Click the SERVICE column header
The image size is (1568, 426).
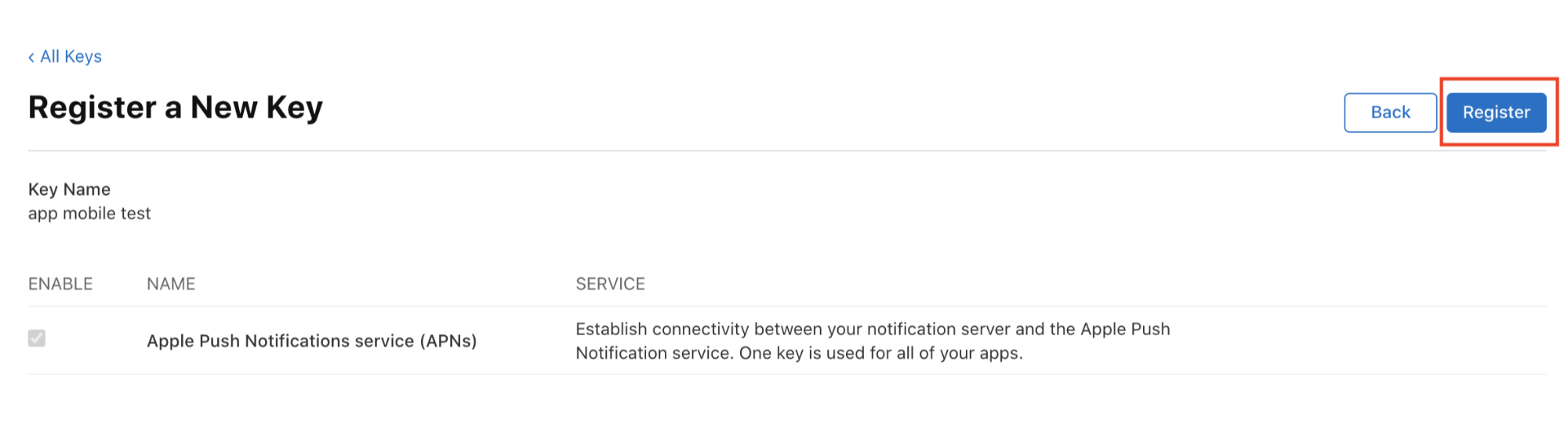tap(610, 284)
